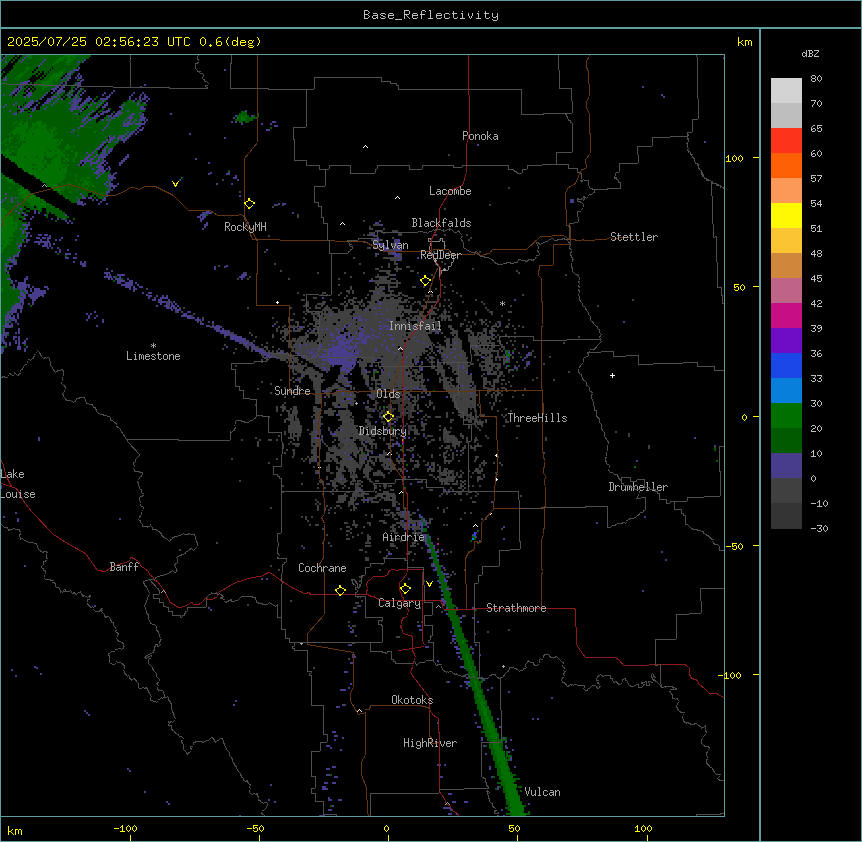Click the Calgary city label
This screenshot has height=842, width=862.
pyautogui.click(x=400, y=603)
